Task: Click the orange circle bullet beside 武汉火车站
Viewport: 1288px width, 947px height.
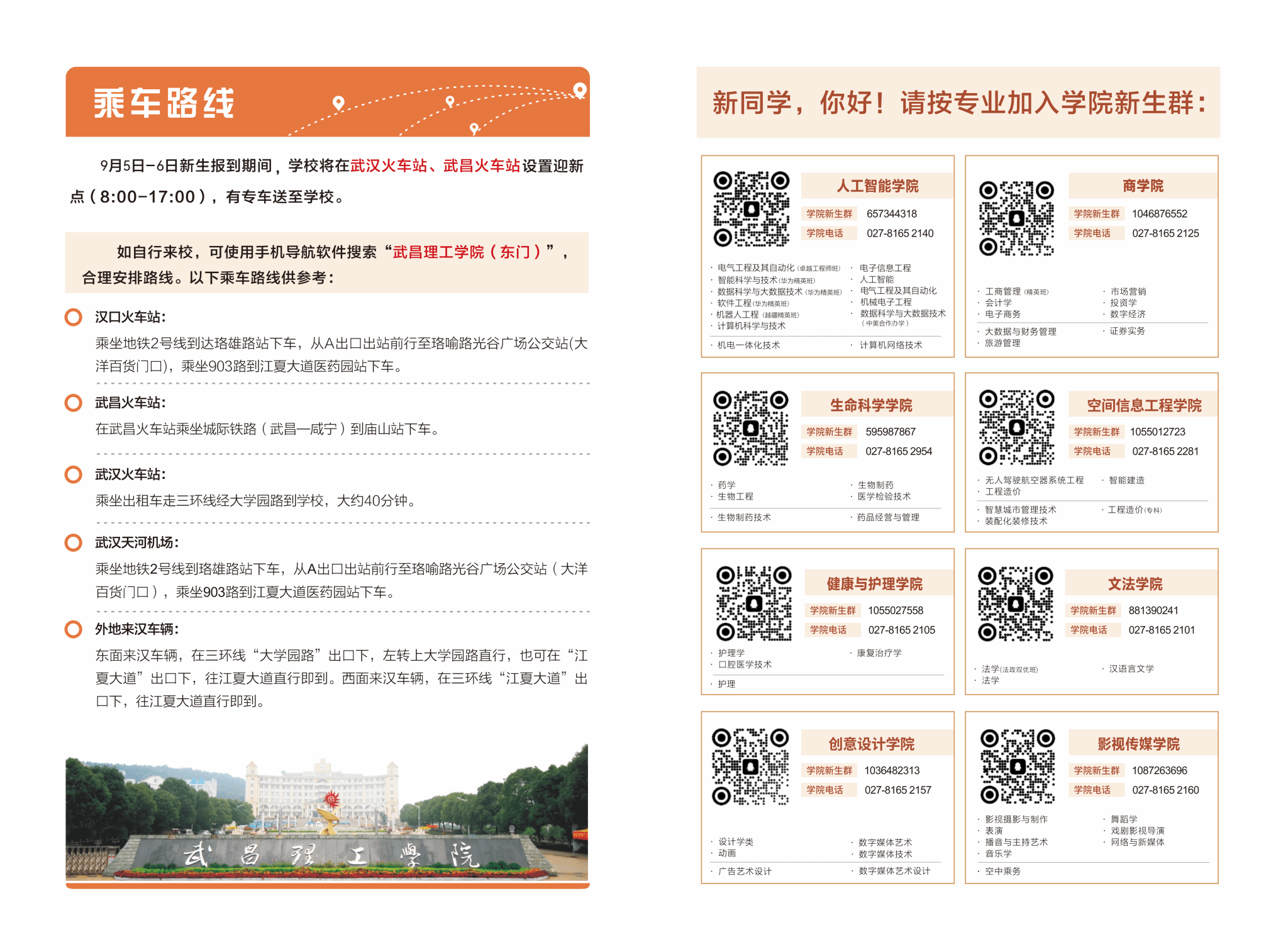Action: (74, 474)
